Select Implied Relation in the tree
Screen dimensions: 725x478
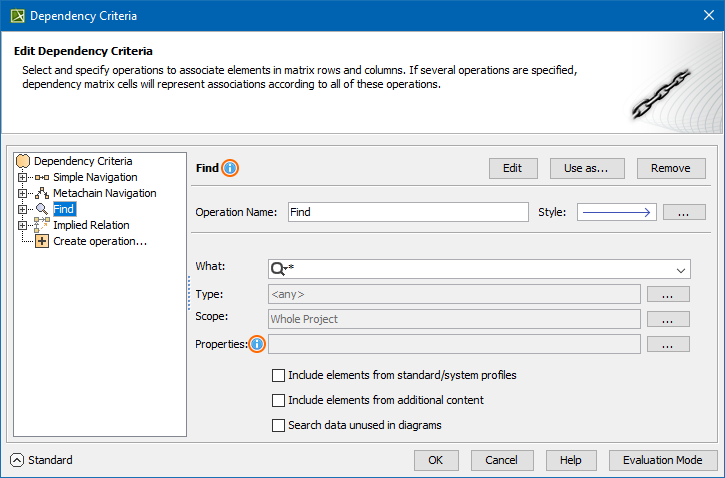click(x=91, y=225)
